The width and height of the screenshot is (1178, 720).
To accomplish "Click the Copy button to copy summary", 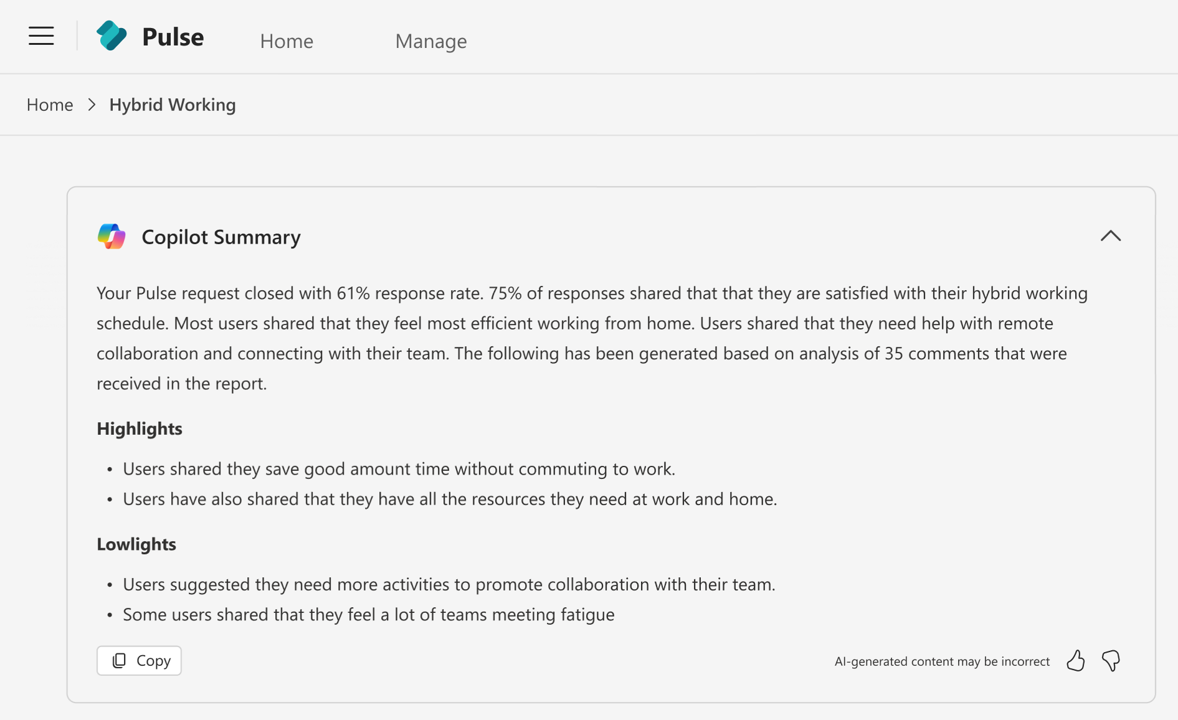I will click(139, 660).
